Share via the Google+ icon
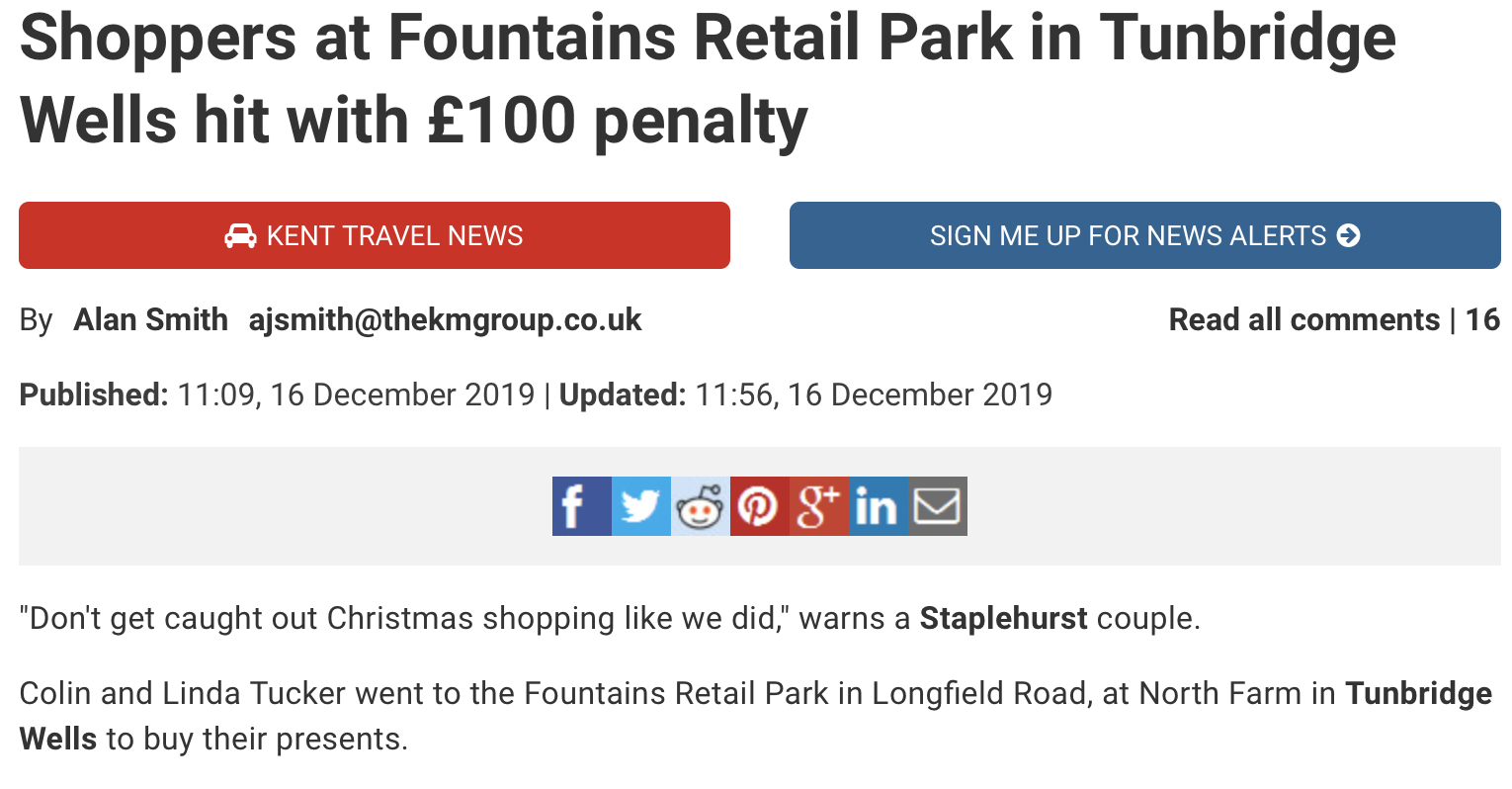This screenshot has width=1512, height=789. (818, 506)
